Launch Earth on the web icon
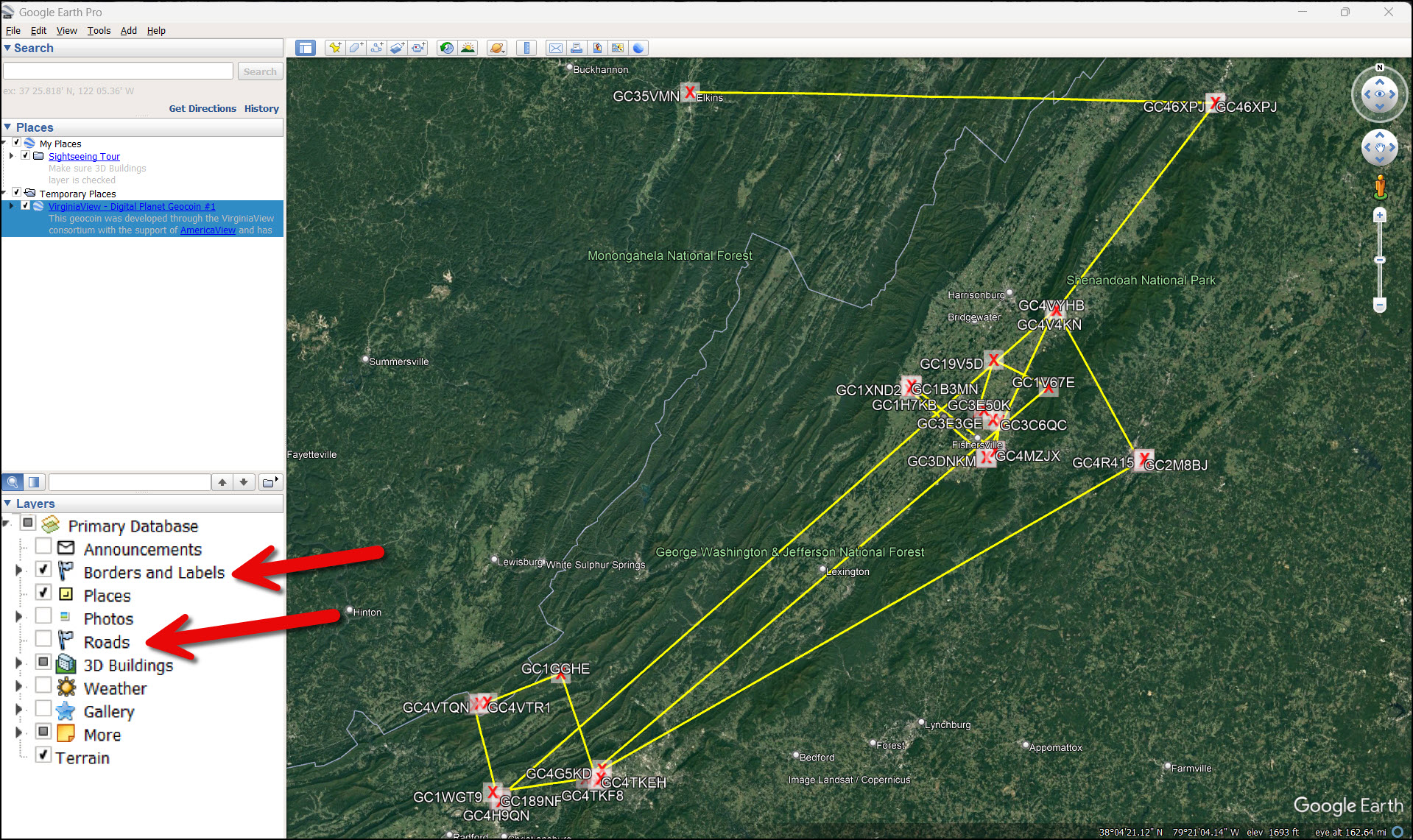The width and height of the screenshot is (1413, 840). [x=638, y=48]
